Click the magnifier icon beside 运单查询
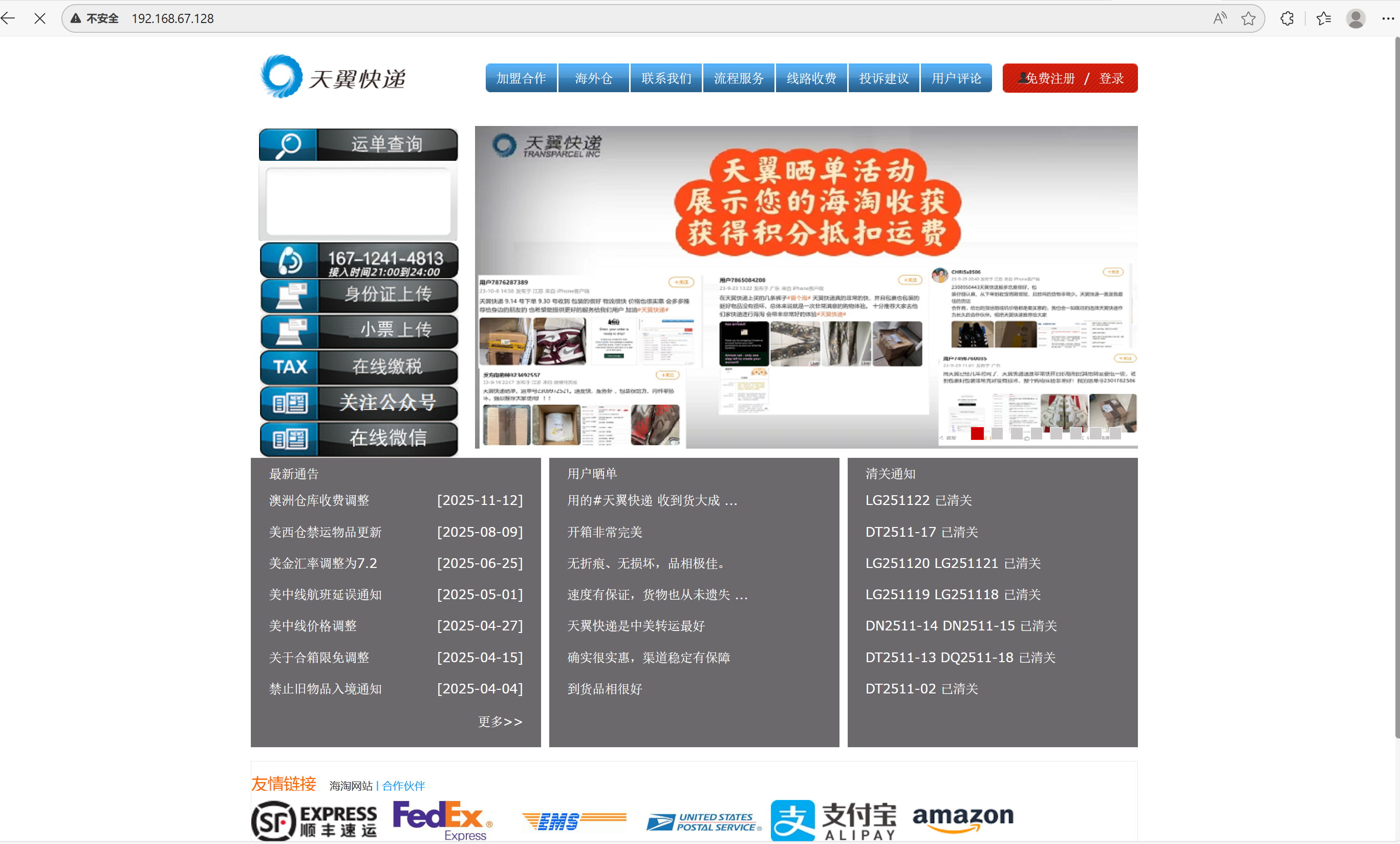 tap(289, 145)
